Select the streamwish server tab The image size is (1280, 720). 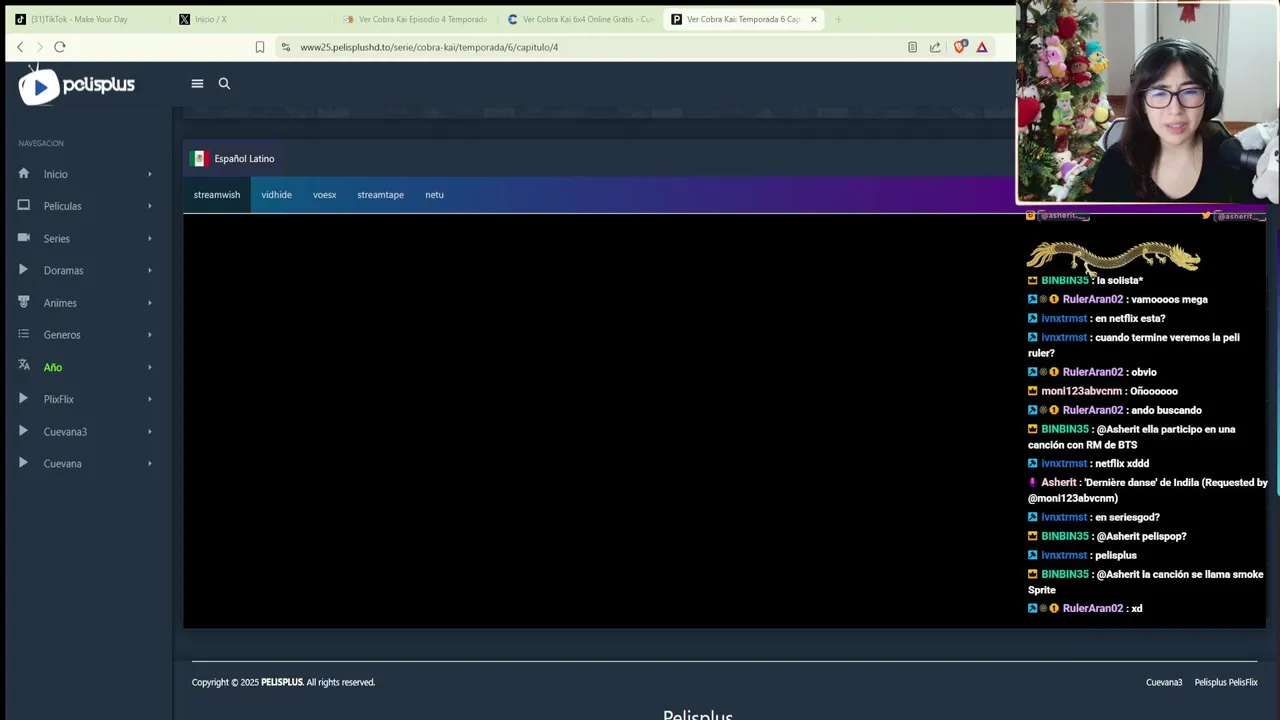click(217, 195)
